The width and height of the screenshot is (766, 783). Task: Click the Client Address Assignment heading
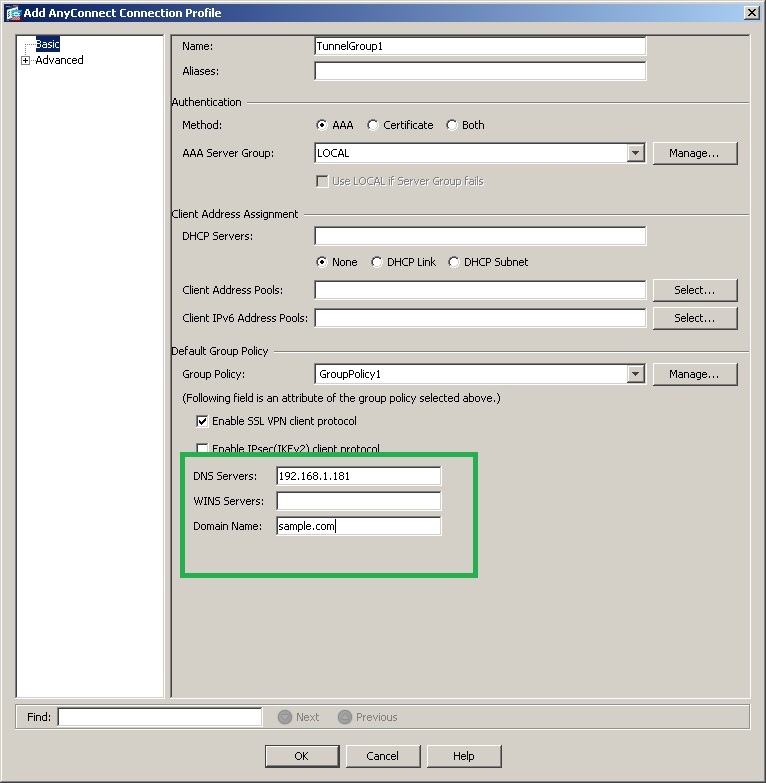coord(235,214)
